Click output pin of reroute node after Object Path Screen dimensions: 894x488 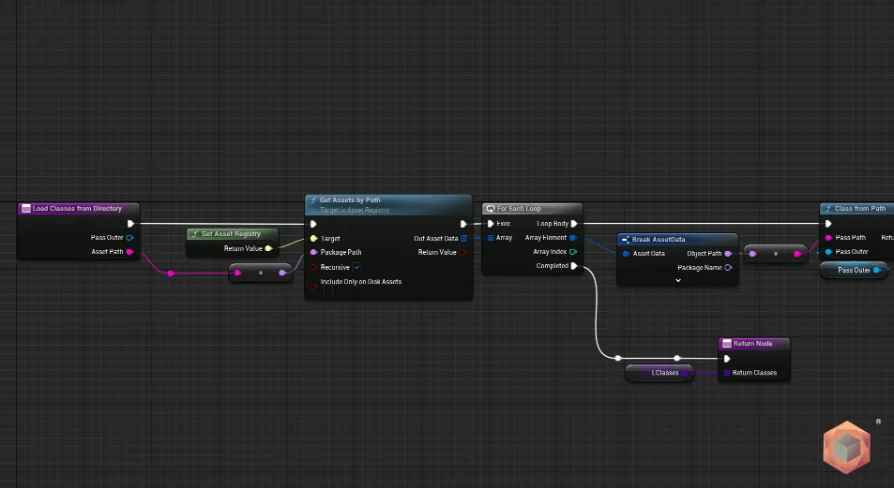tap(797, 254)
